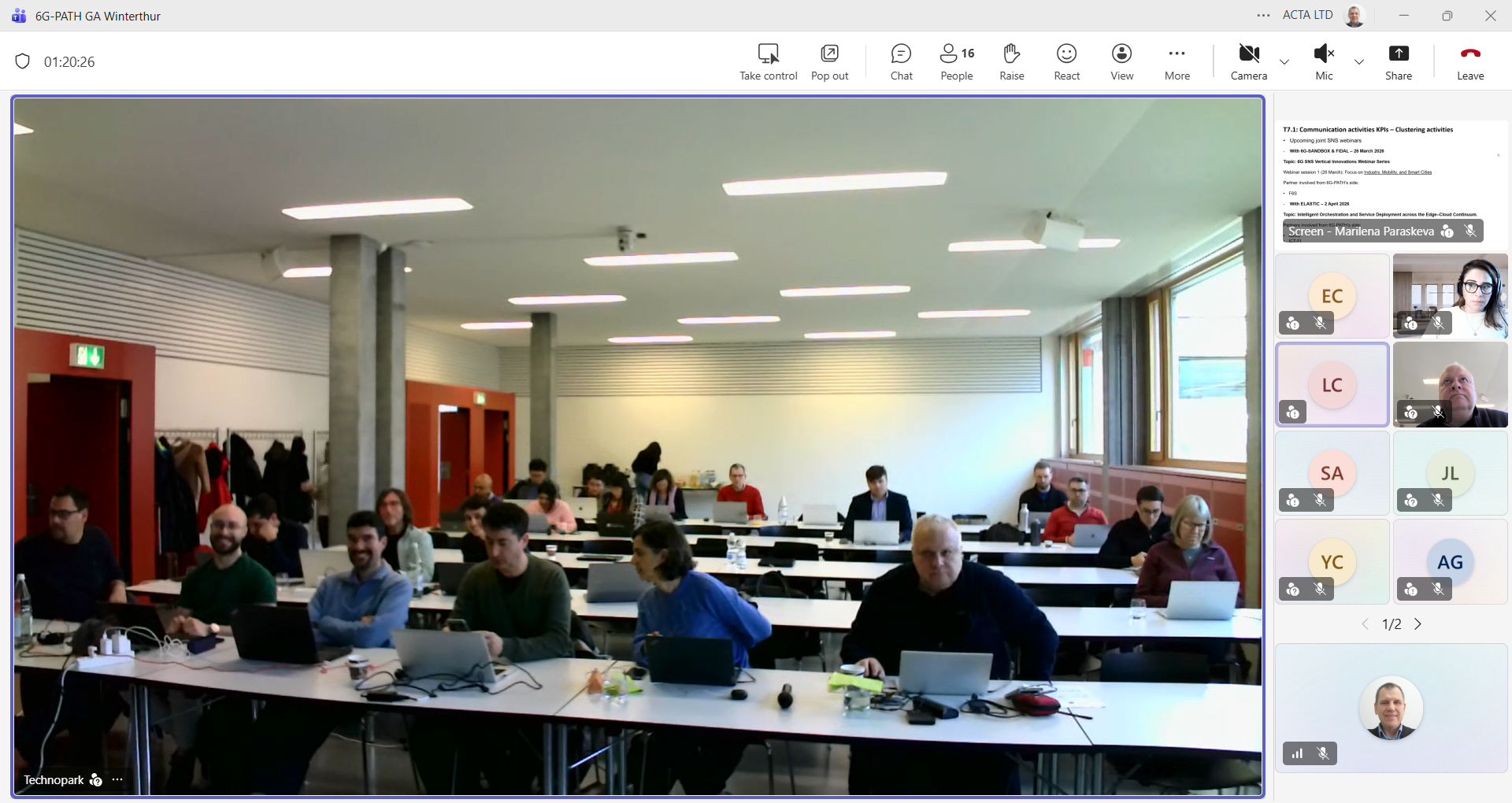Screen dimensions: 1512x803
Task: Expand camera options chevron
Action: (x=1284, y=62)
